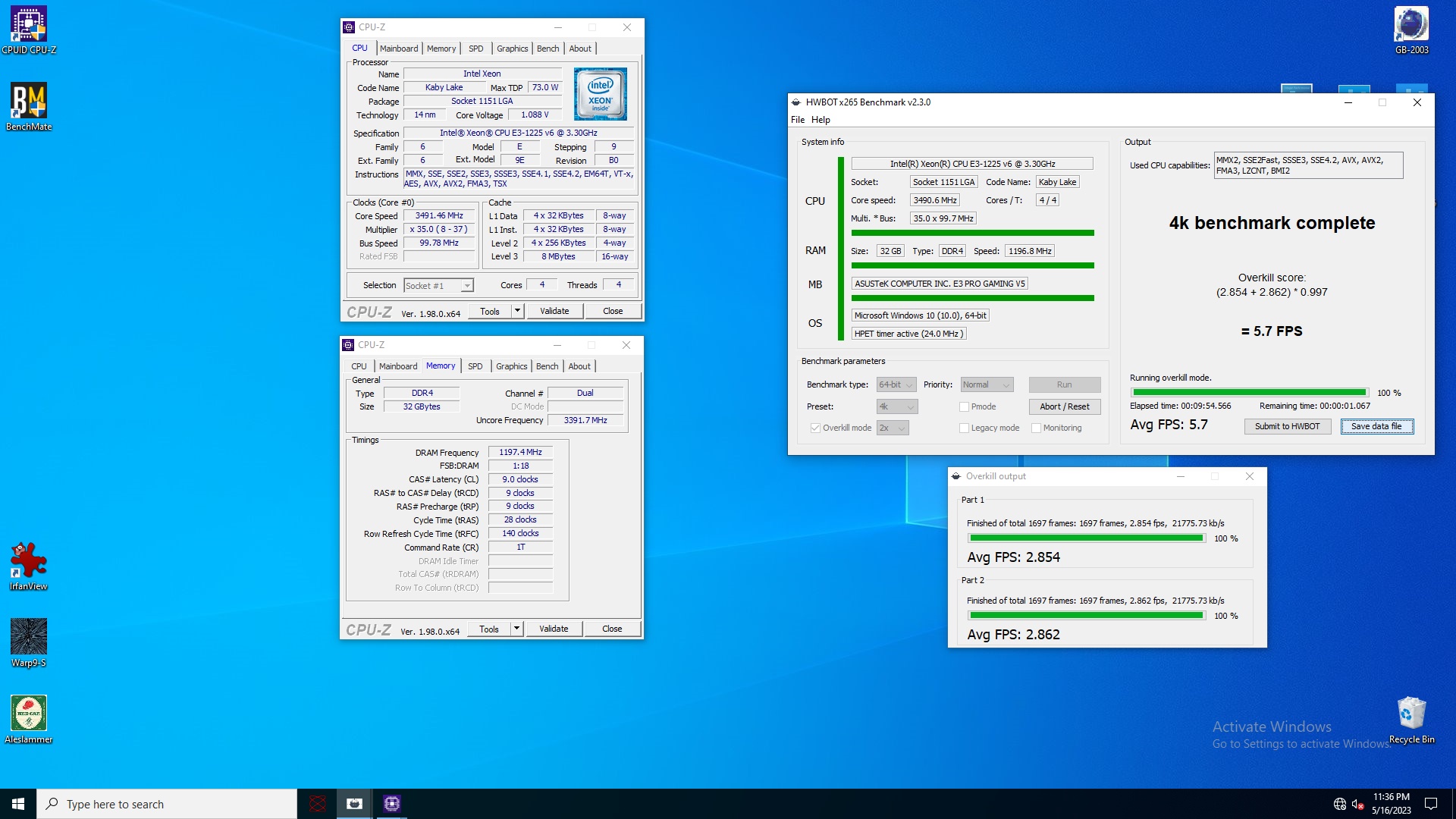Open the Aleslammer desktop icon

[29, 720]
